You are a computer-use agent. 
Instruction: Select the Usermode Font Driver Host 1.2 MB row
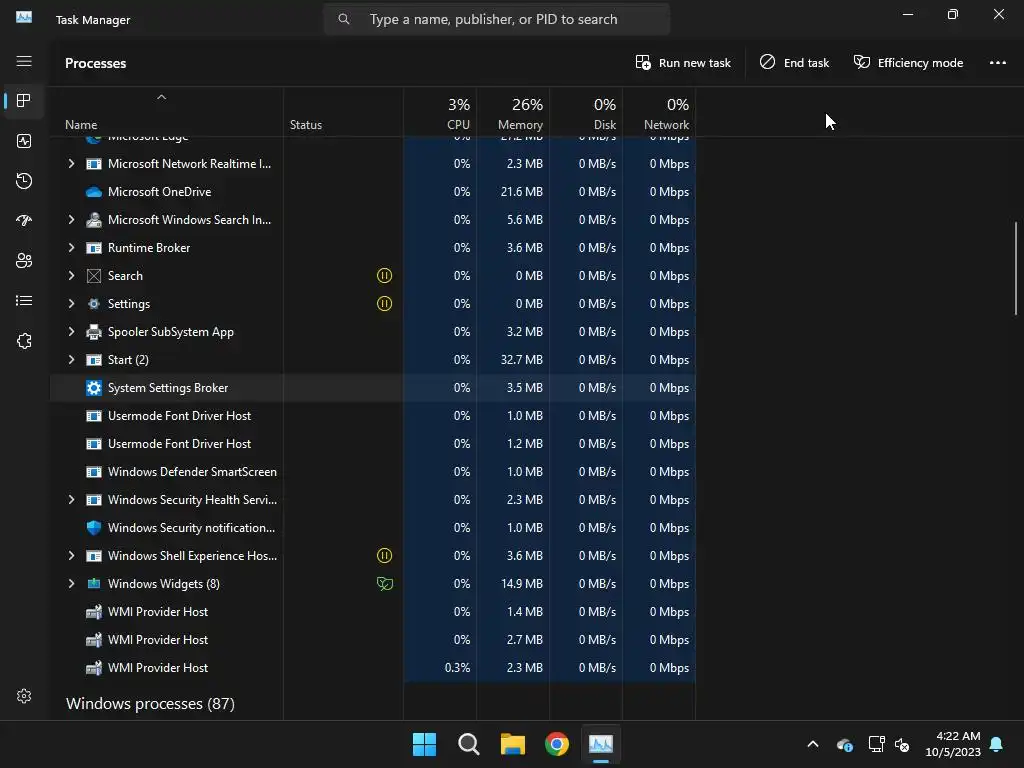(372, 444)
